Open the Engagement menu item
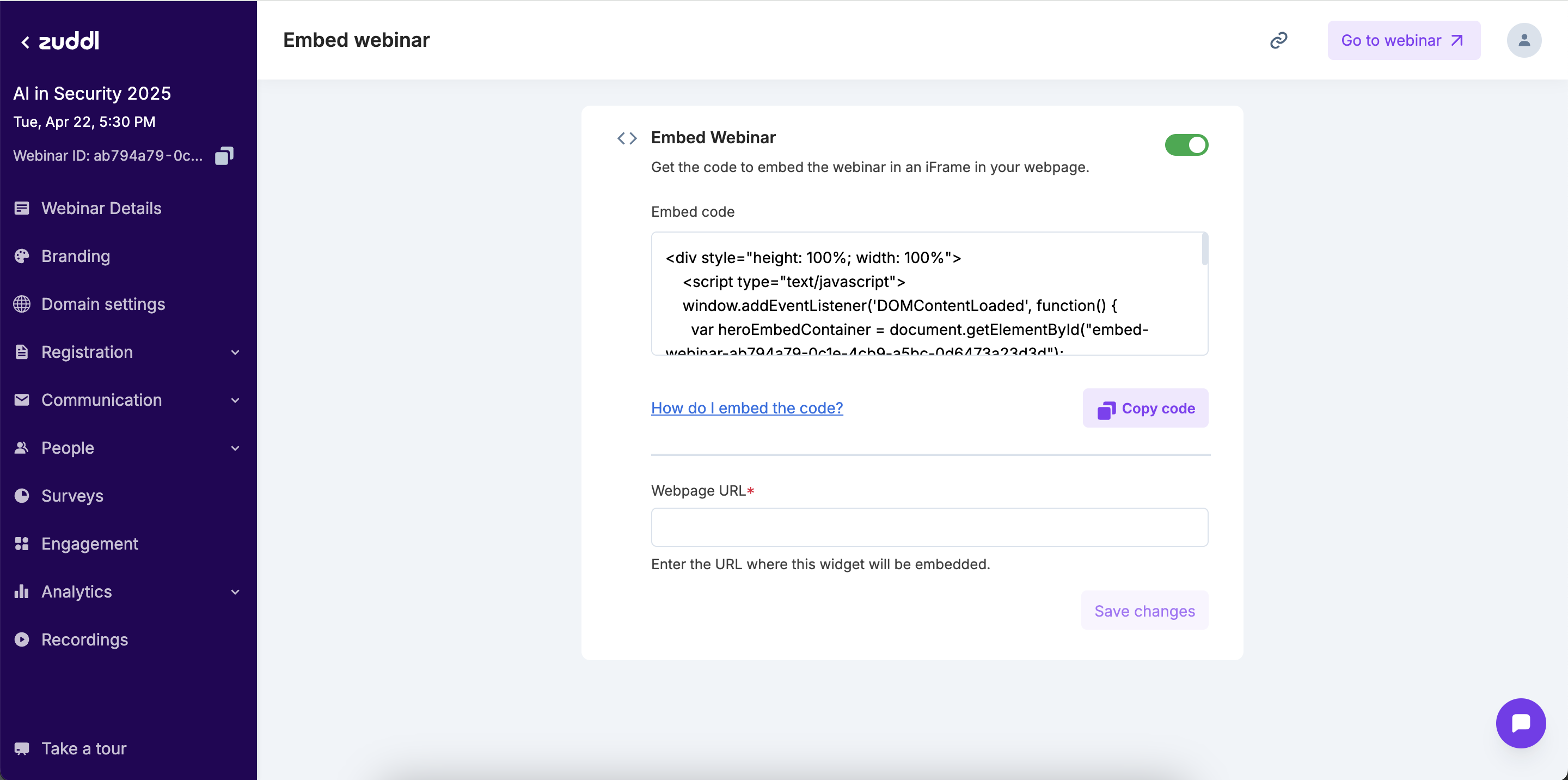The width and height of the screenshot is (1568, 780). 89,544
